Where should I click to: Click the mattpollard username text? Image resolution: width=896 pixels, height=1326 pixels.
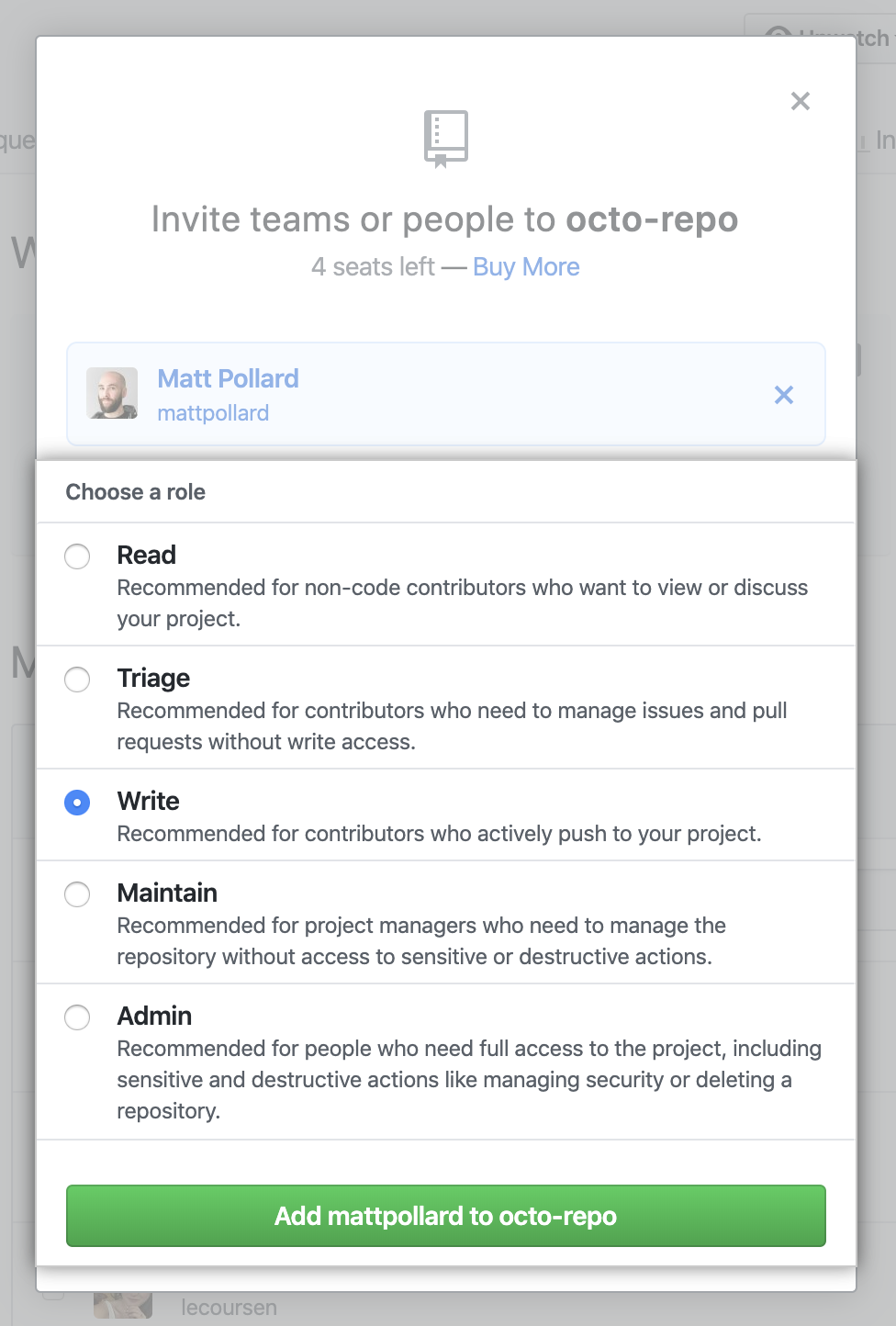click(x=213, y=413)
